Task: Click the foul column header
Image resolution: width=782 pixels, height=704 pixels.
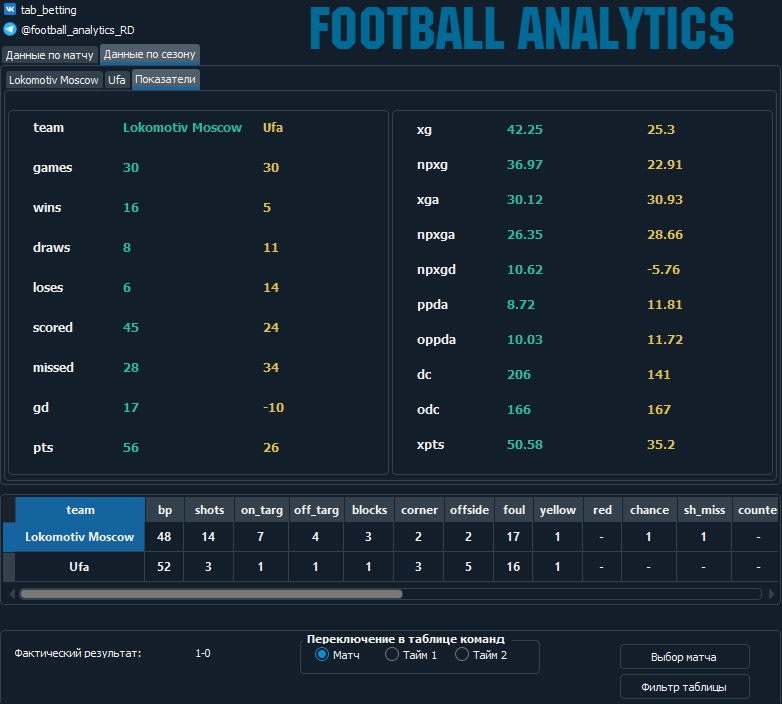Action: pyautogui.click(x=514, y=510)
